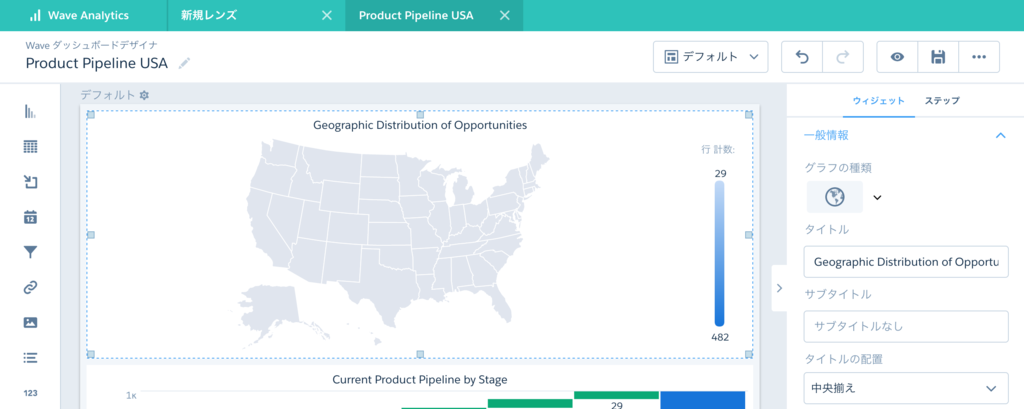Add a number widget (123) icon
Viewport: 1024px width, 409px height.
(x=30, y=393)
